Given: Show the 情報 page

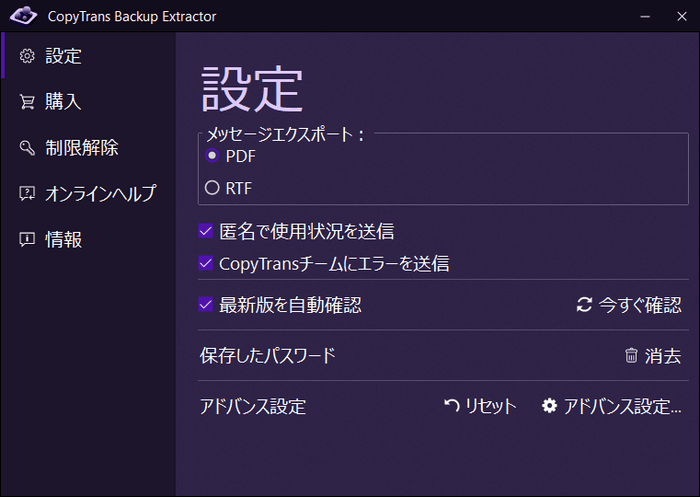Looking at the screenshot, I should pyautogui.click(x=88, y=239).
